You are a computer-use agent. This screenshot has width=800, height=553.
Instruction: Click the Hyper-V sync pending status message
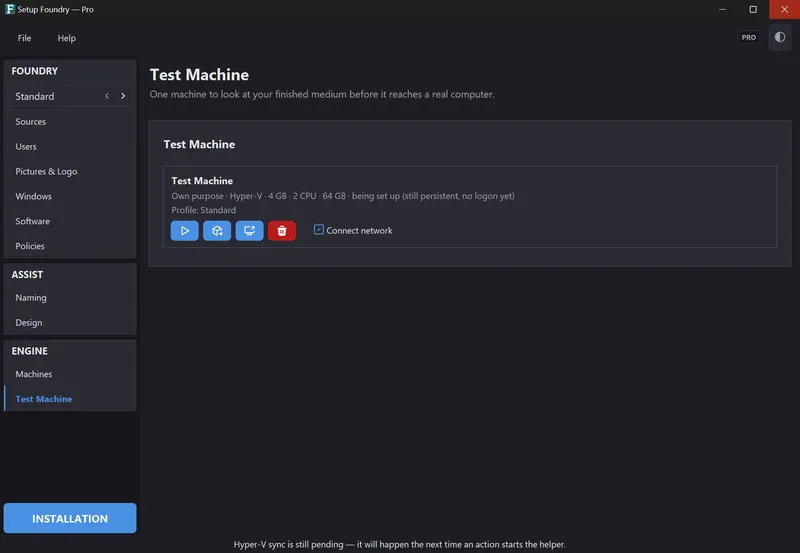point(399,544)
